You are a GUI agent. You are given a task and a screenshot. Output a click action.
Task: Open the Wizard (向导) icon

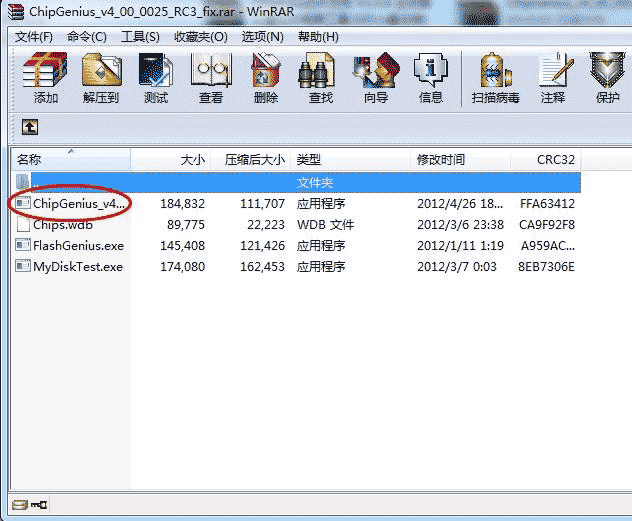[x=376, y=70]
